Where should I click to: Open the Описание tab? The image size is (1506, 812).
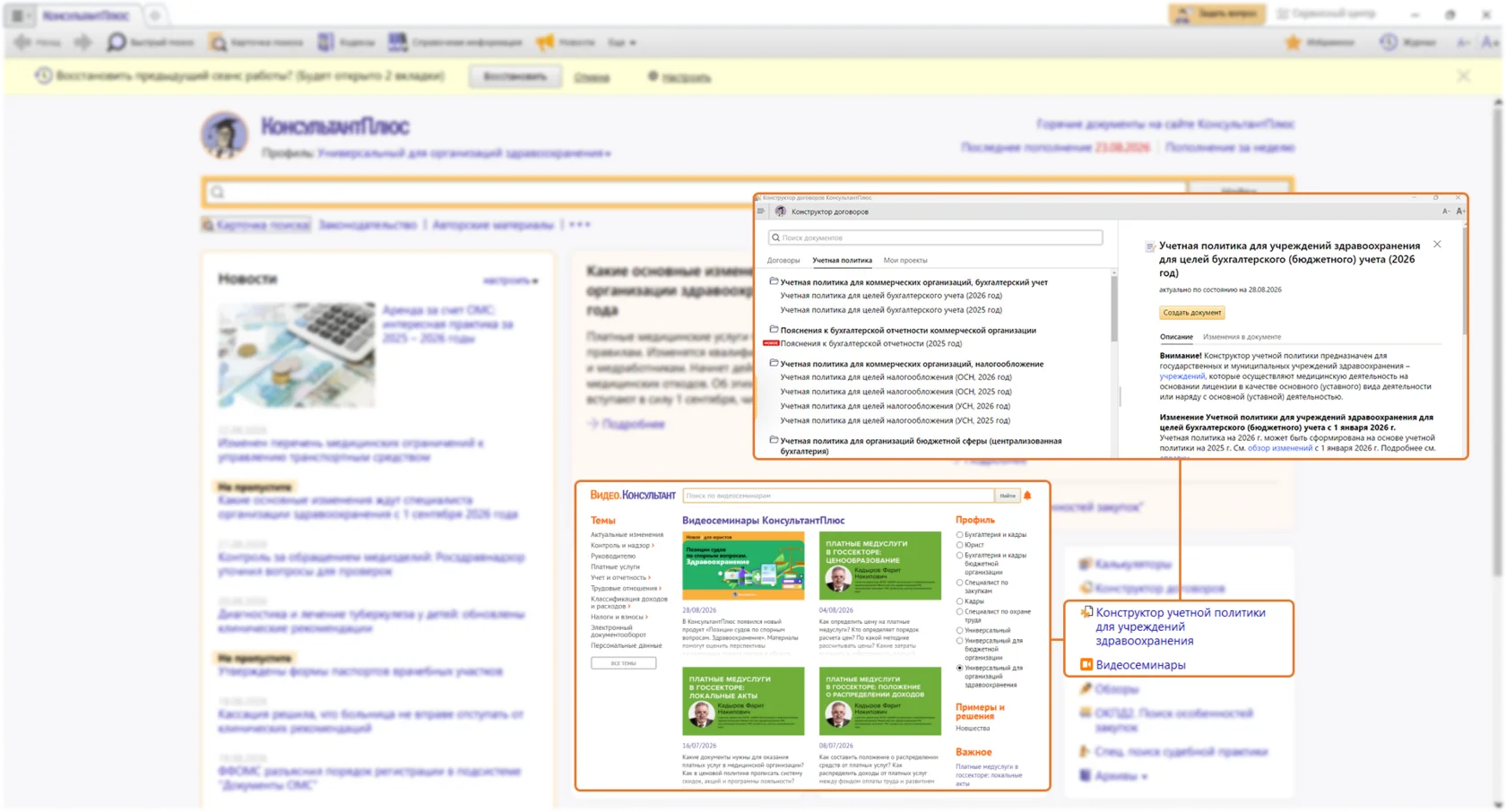point(1176,337)
